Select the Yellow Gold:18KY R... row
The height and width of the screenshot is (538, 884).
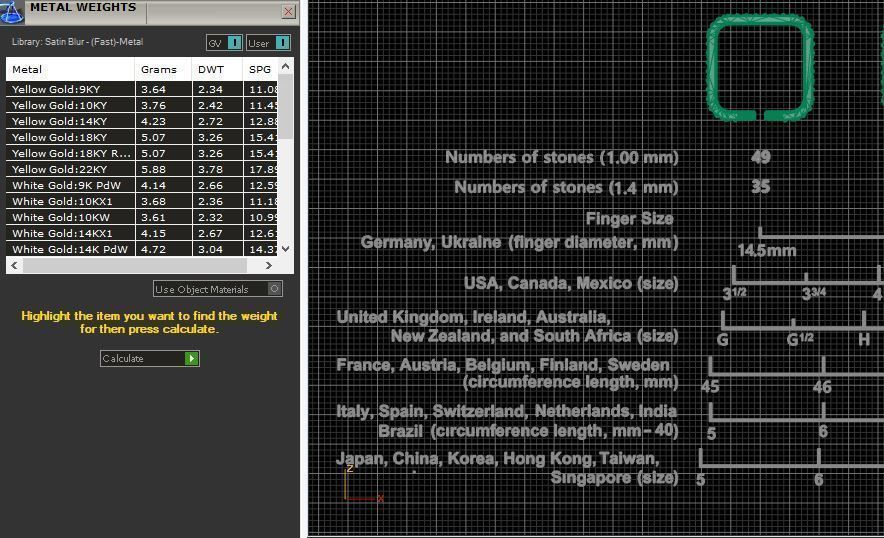[142, 153]
